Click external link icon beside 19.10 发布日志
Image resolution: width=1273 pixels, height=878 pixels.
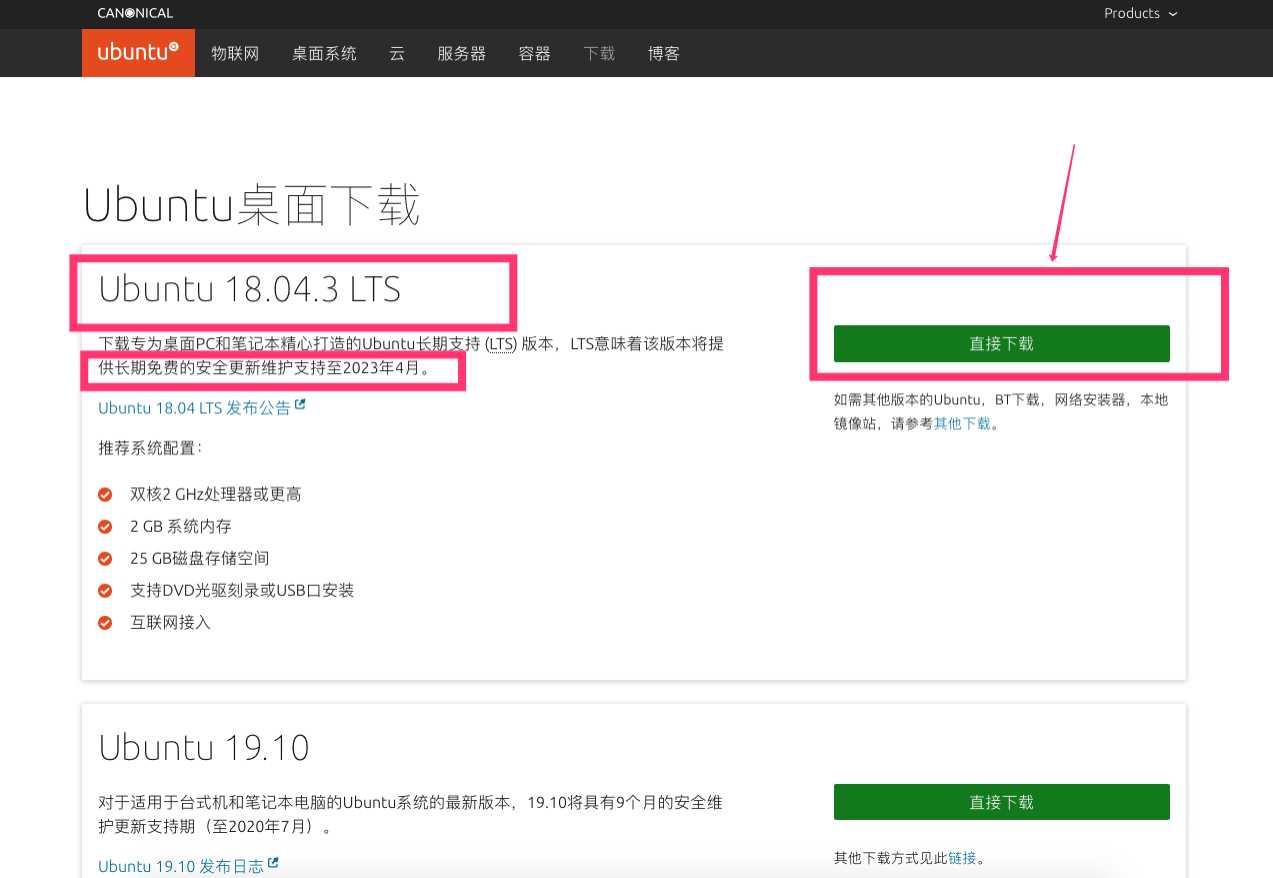click(273, 864)
